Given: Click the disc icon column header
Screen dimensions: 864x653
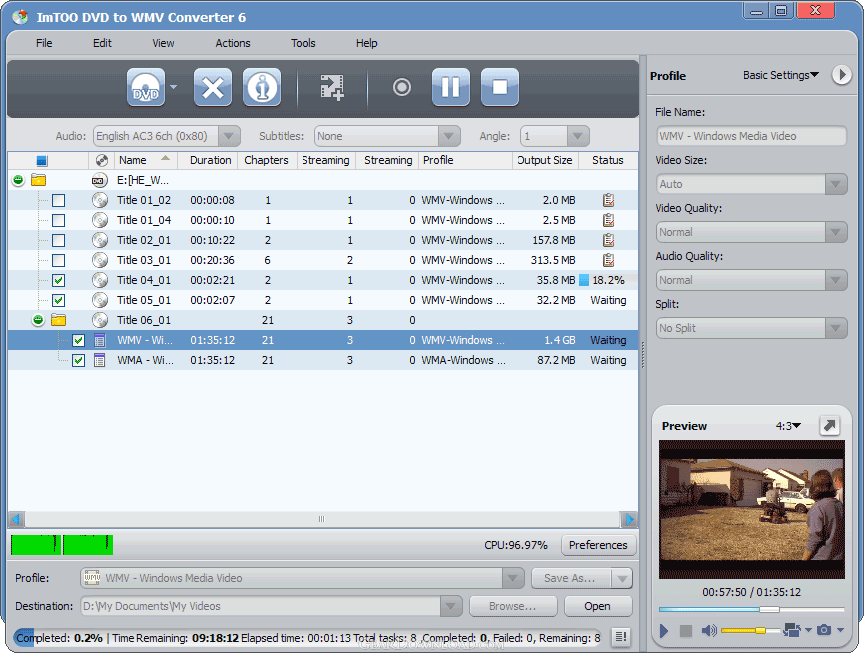Looking at the screenshot, I should 101,160.
